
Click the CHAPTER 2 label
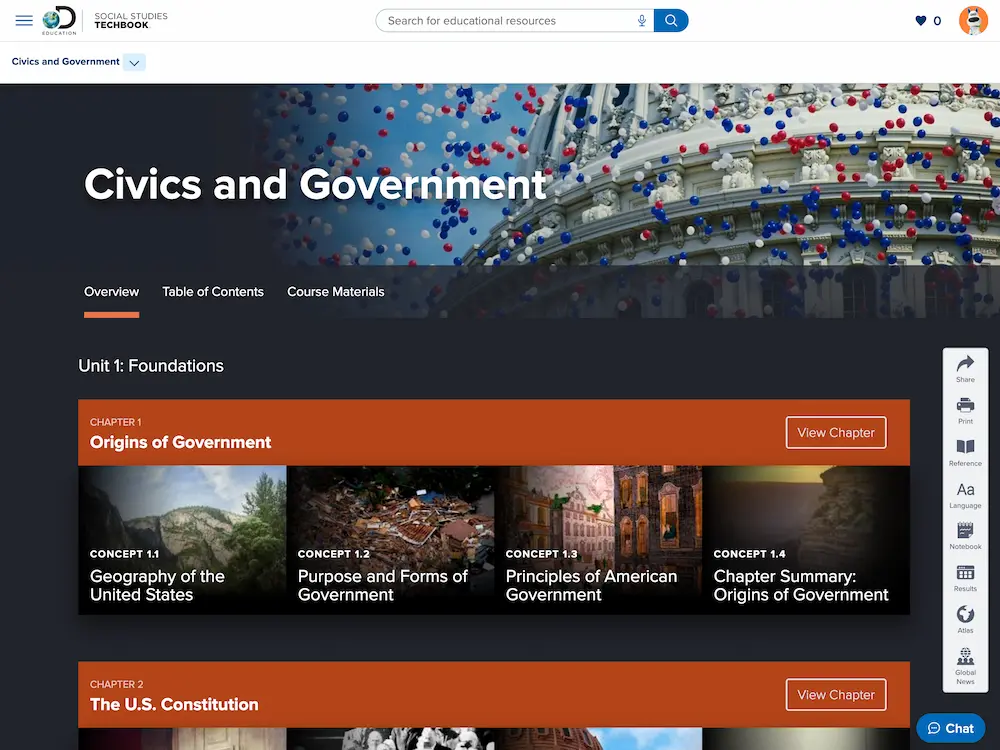[117, 684]
